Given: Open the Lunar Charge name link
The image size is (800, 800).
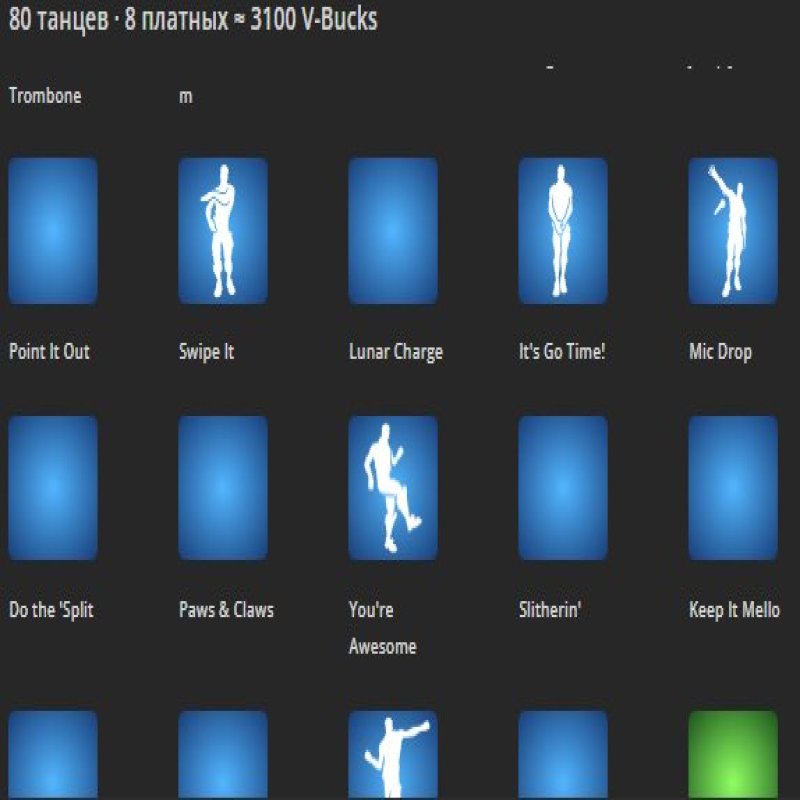Looking at the screenshot, I should (395, 352).
